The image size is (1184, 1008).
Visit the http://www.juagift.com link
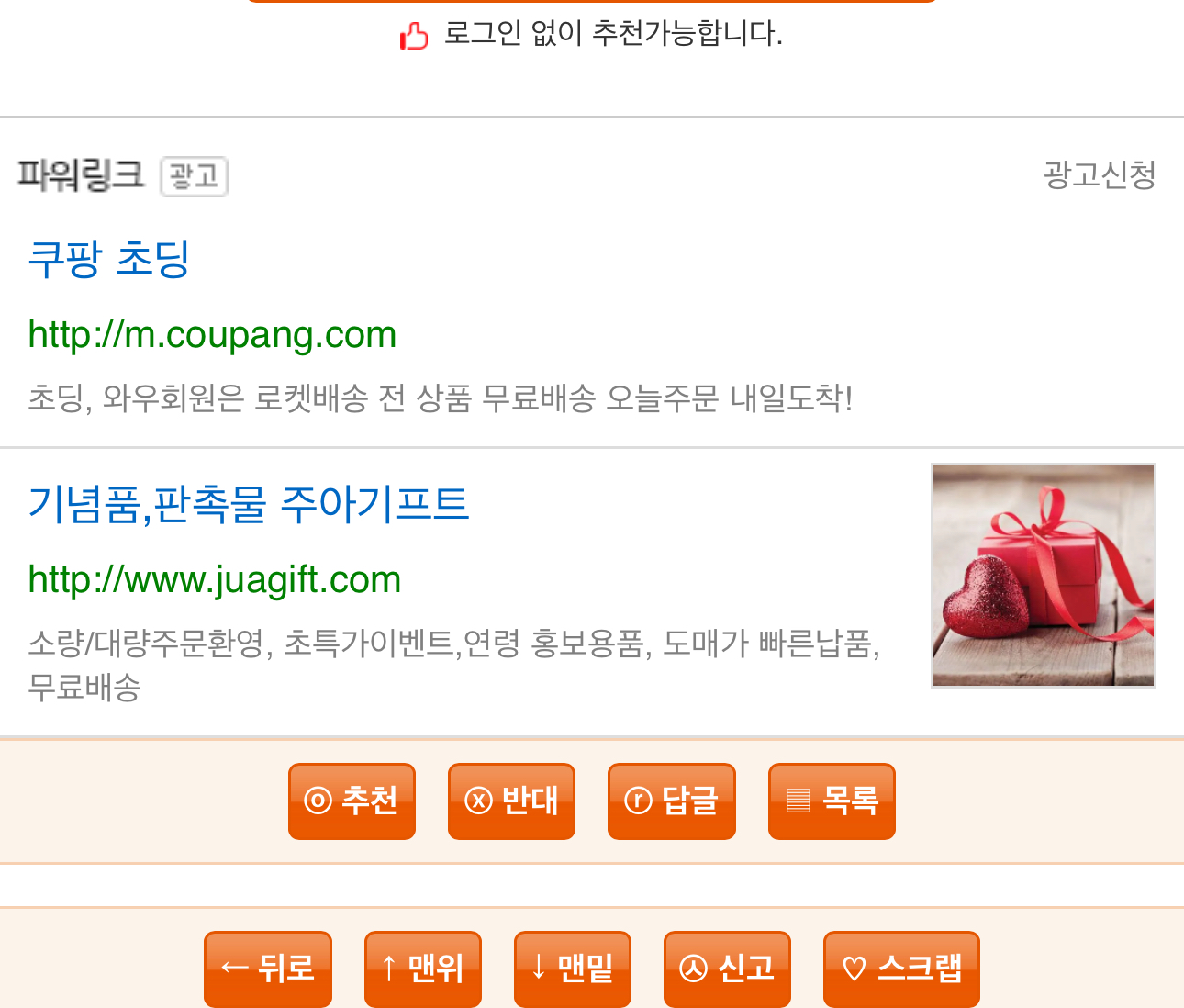pos(215,580)
